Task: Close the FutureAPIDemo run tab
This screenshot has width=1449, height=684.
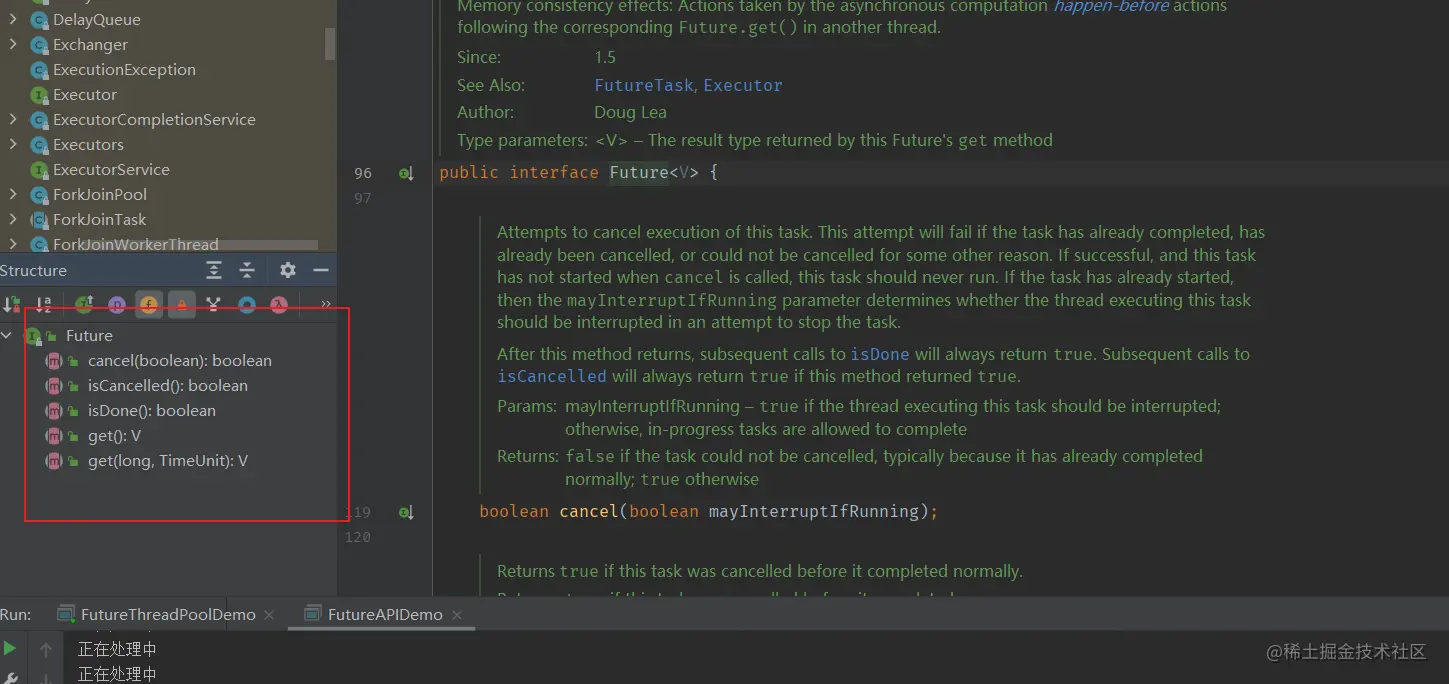Action: pyautogui.click(x=457, y=615)
